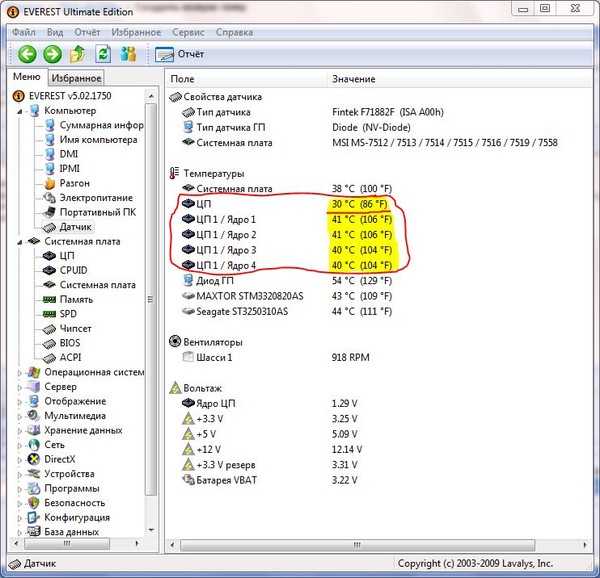
Task: Expand the Хранение данных tree node
Action: 20,431
